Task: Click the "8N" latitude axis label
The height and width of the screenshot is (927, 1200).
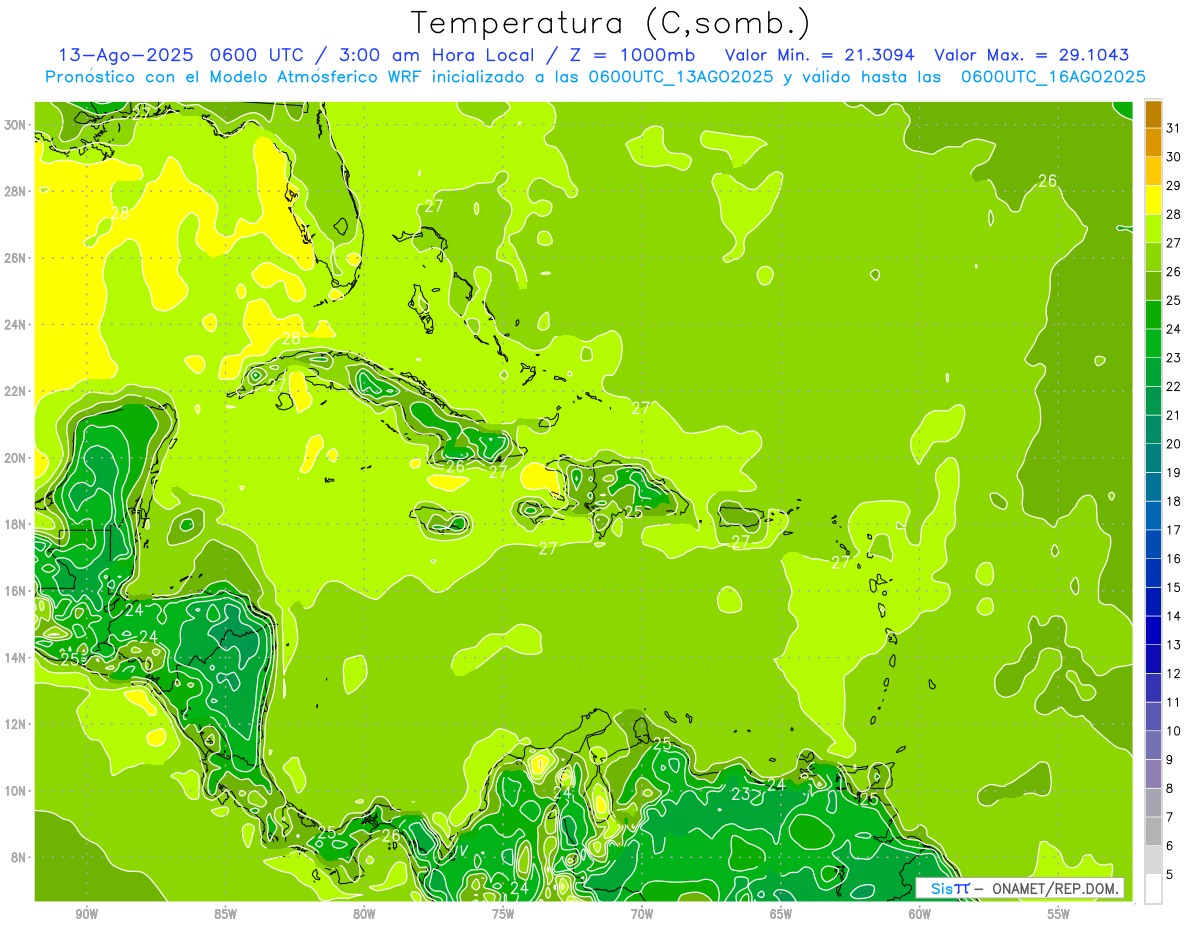Action: click(20, 857)
